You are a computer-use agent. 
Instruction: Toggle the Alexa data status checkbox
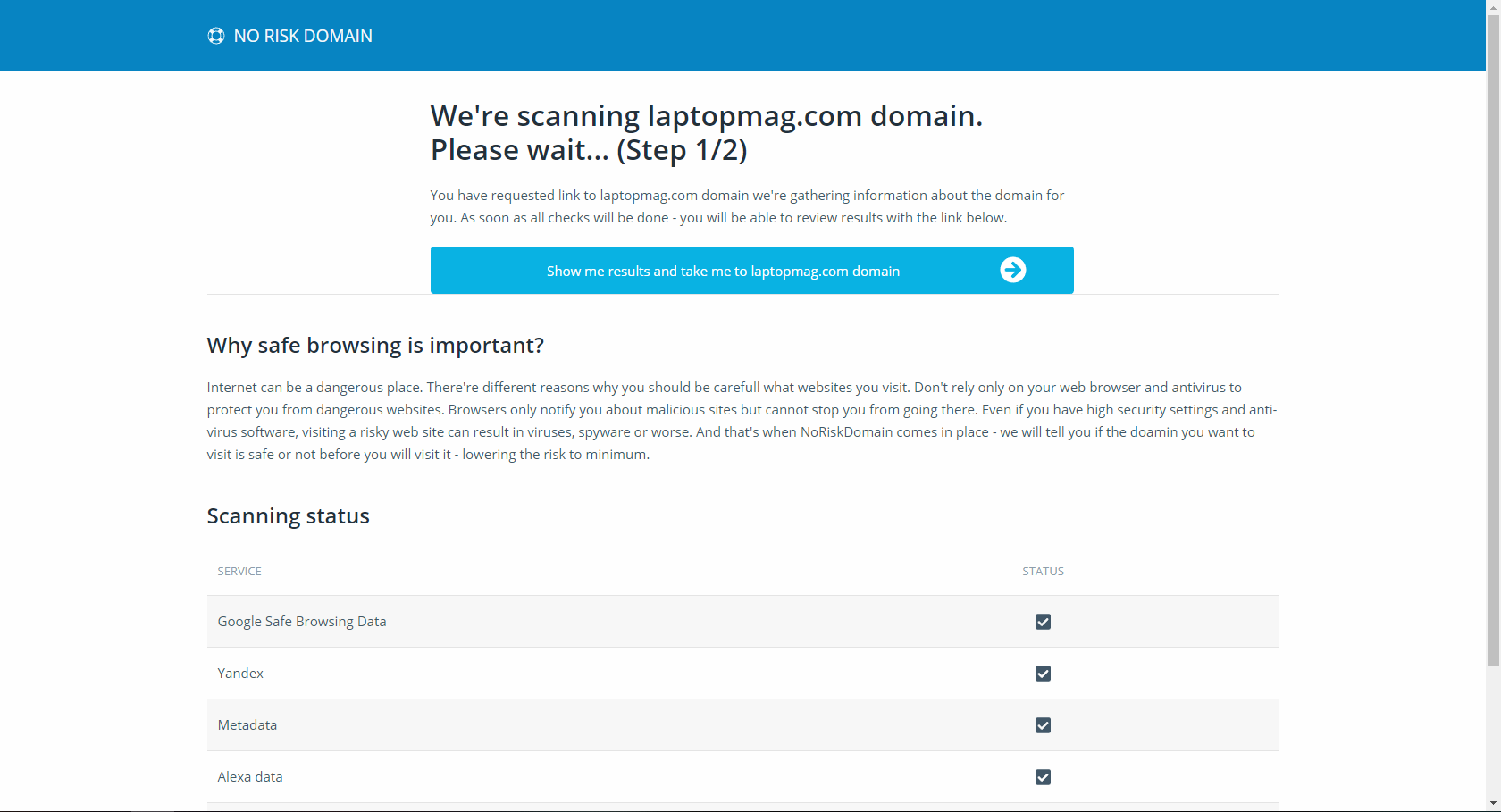click(x=1043, y=777)
